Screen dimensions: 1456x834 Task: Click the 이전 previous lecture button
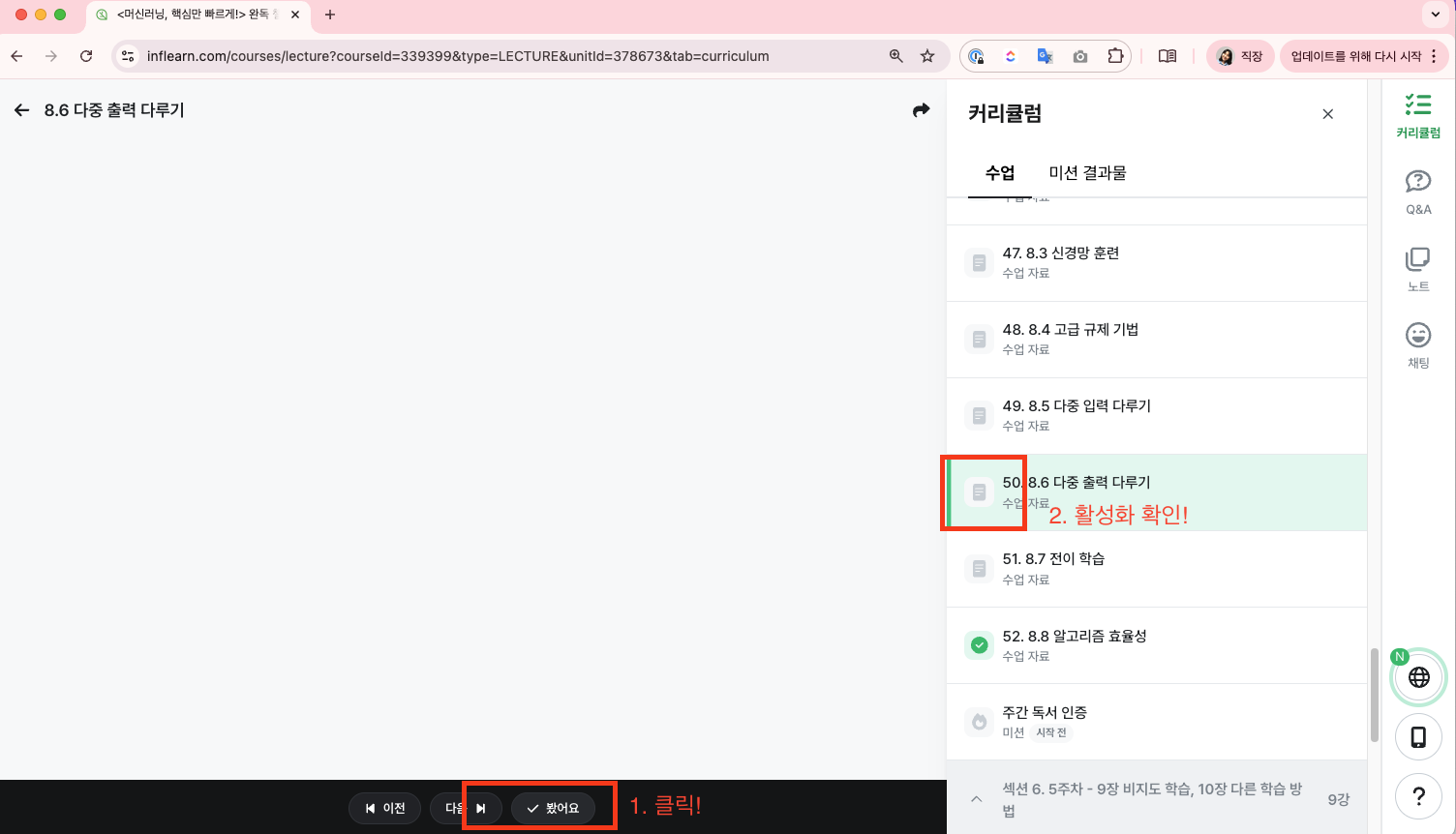pos(384,808)
